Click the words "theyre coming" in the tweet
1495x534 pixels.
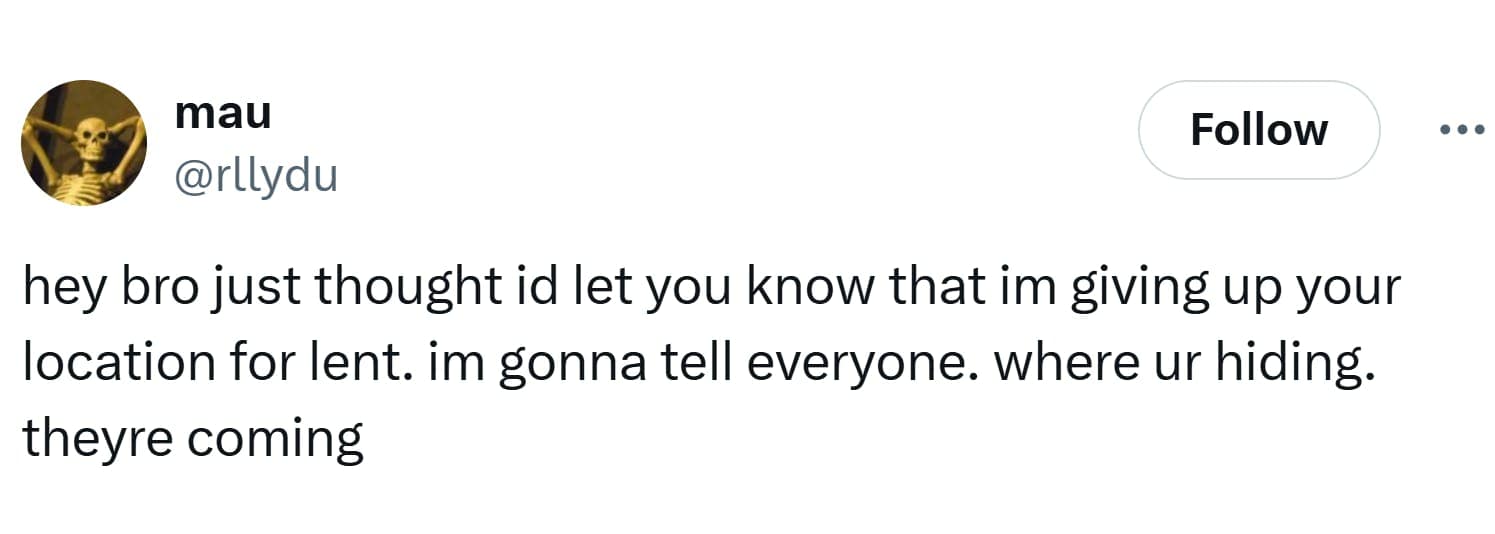tap(192, 437)
